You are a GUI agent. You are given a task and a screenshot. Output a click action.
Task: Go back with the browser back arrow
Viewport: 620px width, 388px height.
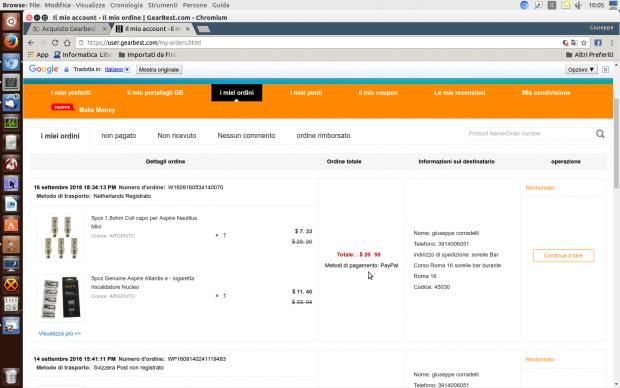31,43
